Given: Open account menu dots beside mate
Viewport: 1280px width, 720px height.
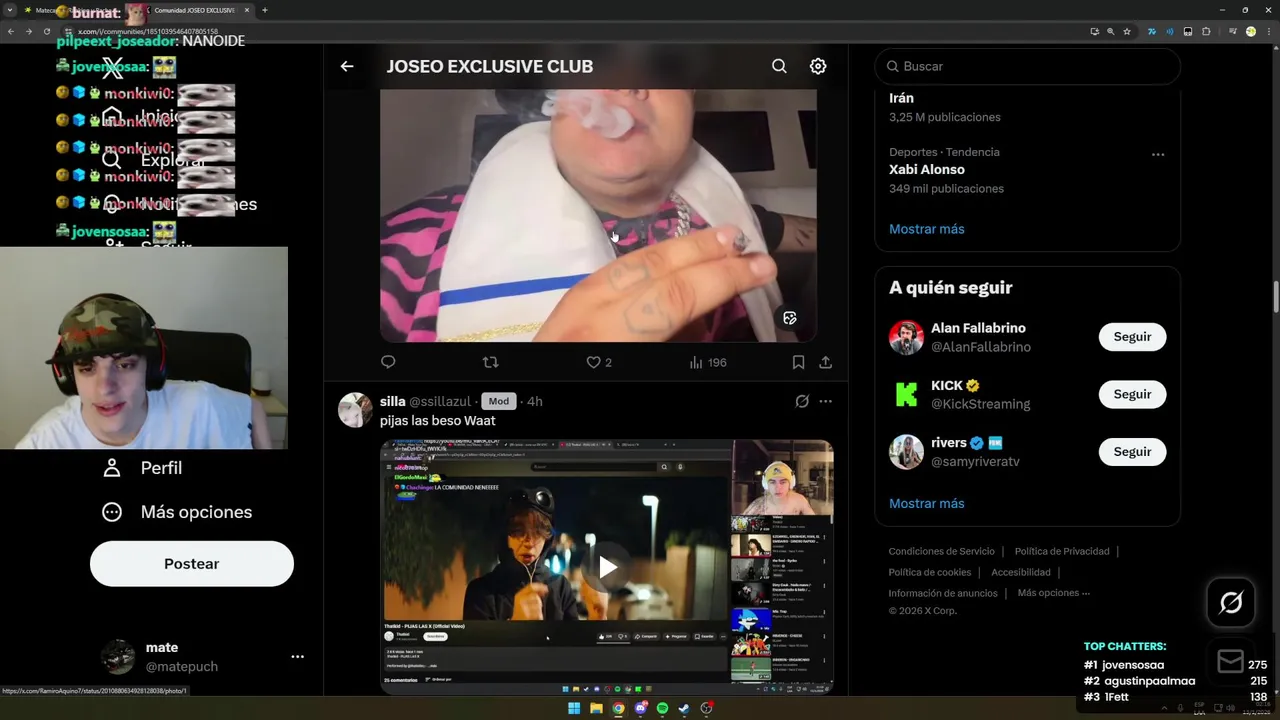Looking at the screenshot, I should (x=297, y=657).
